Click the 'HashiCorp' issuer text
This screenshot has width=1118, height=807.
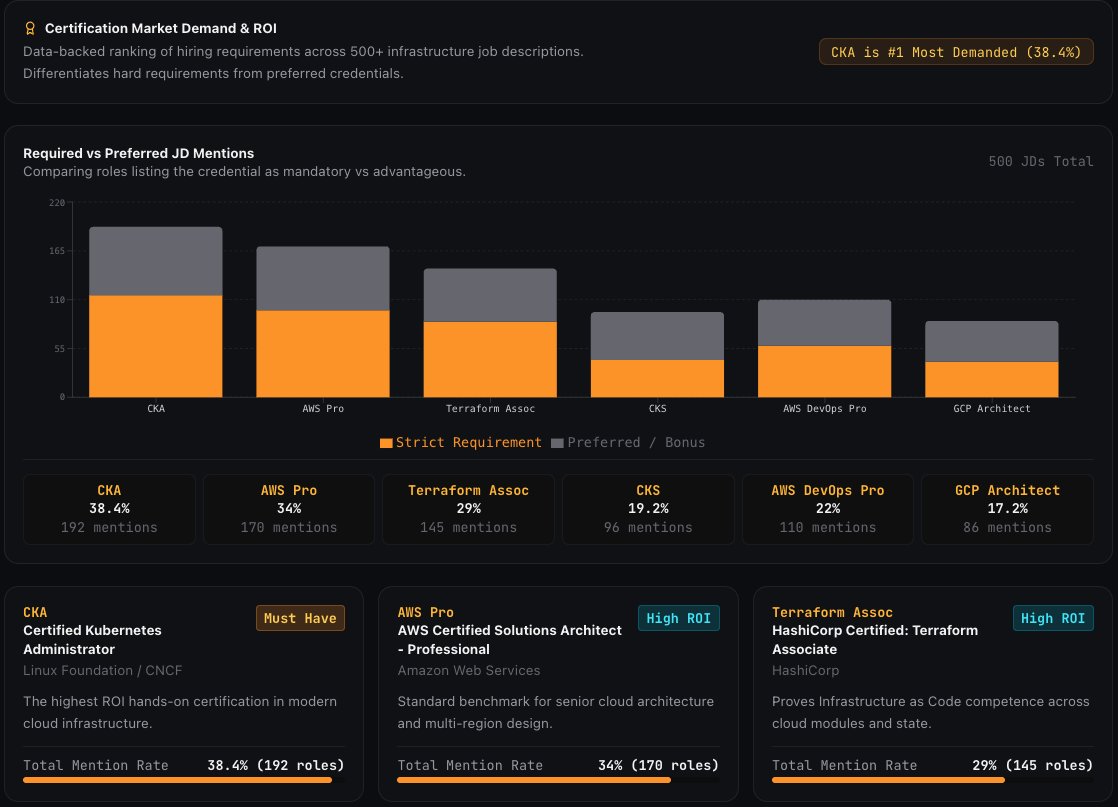point(806,670)
